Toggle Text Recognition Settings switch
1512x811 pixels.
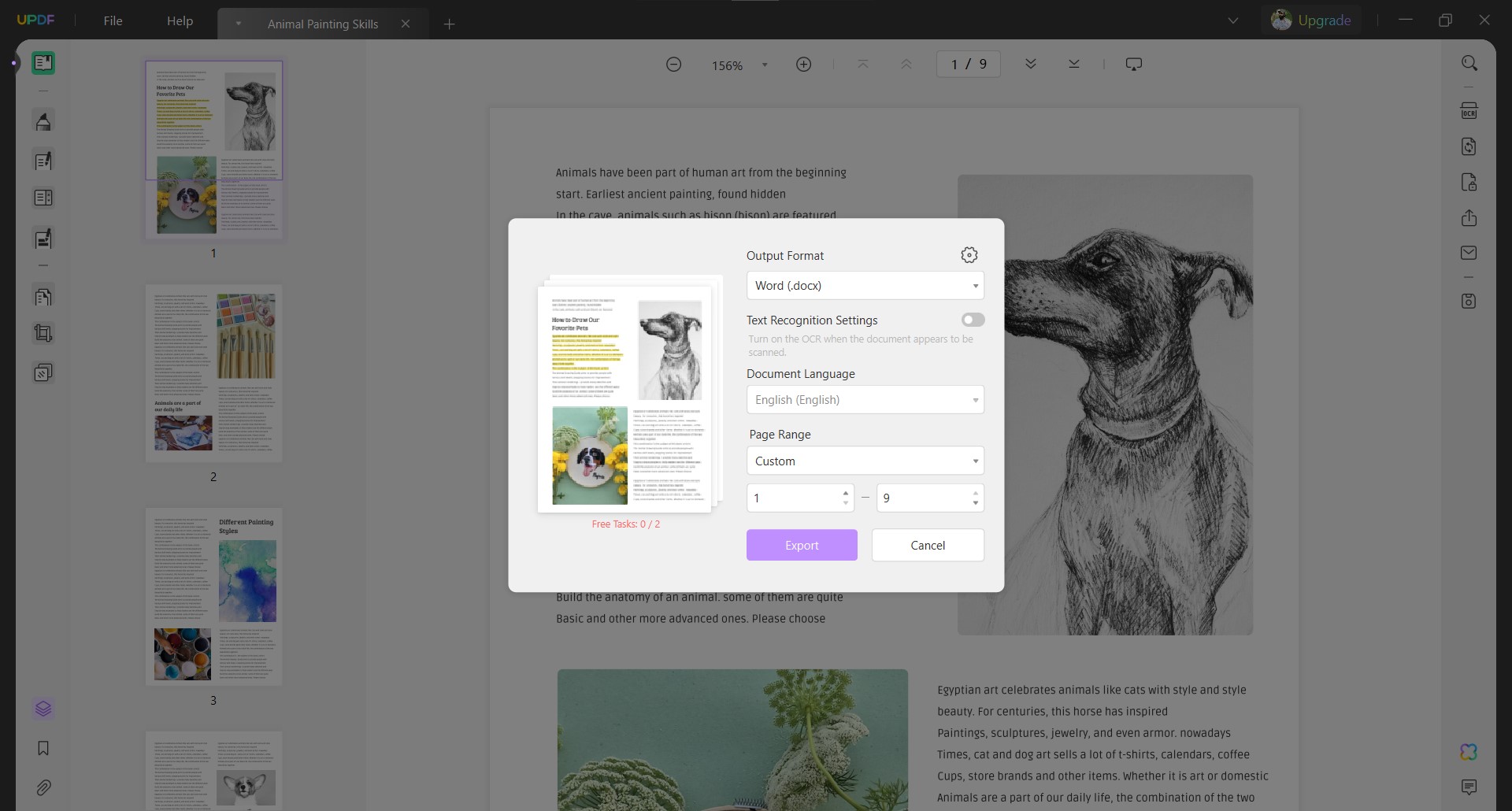point(973,320)
